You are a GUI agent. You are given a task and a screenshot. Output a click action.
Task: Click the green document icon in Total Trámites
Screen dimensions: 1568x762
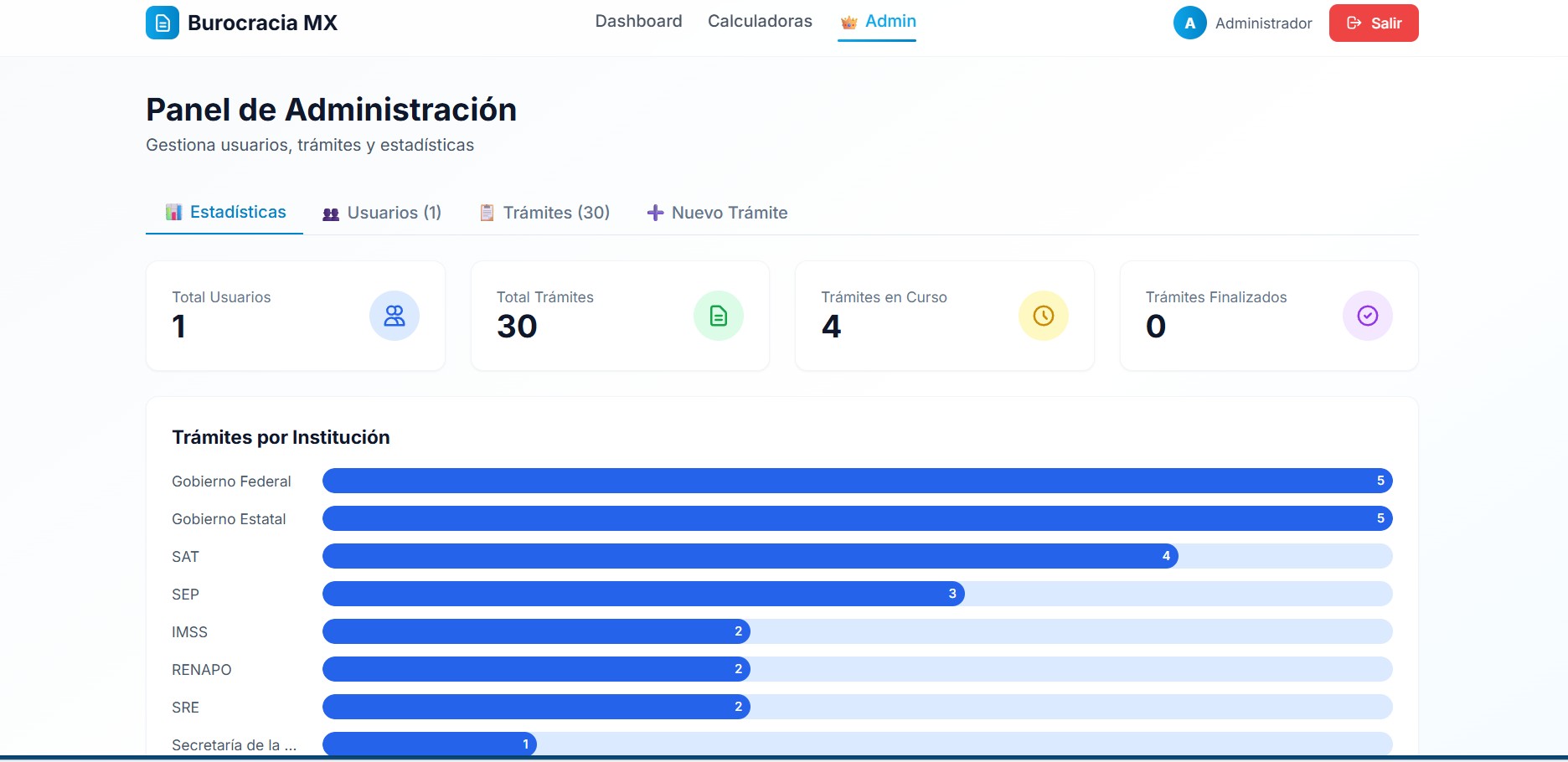coord(719,316)
